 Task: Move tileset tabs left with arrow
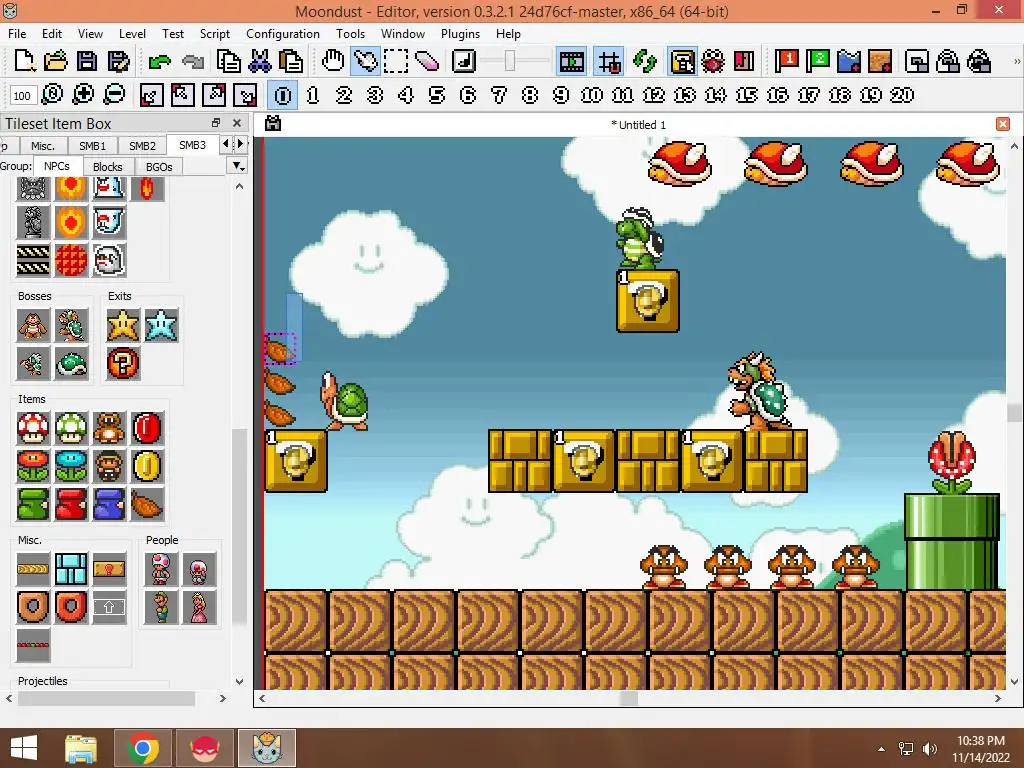(226, 144)
